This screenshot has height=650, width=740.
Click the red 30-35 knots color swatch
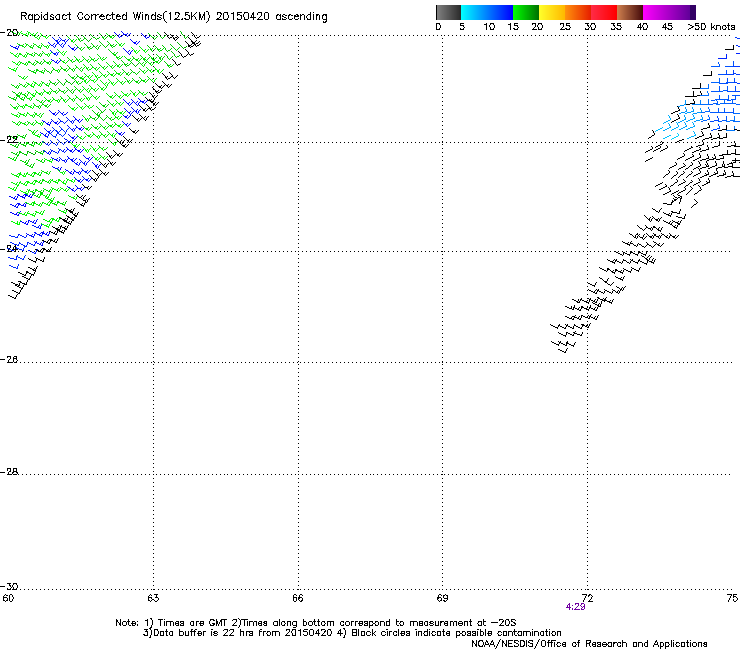(x=604, y=12)
